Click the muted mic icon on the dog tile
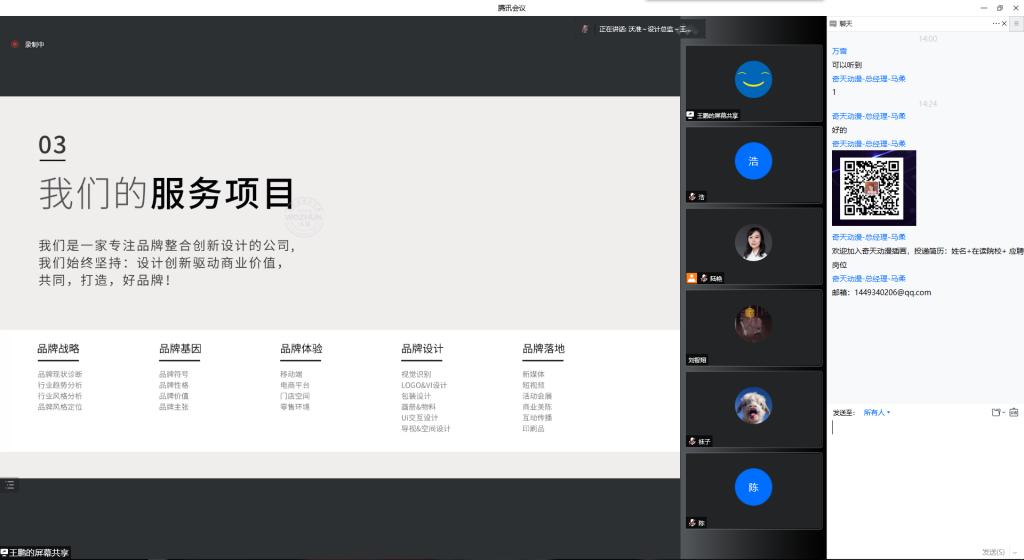Viewport: 1024px width, 560px height. 692,441
